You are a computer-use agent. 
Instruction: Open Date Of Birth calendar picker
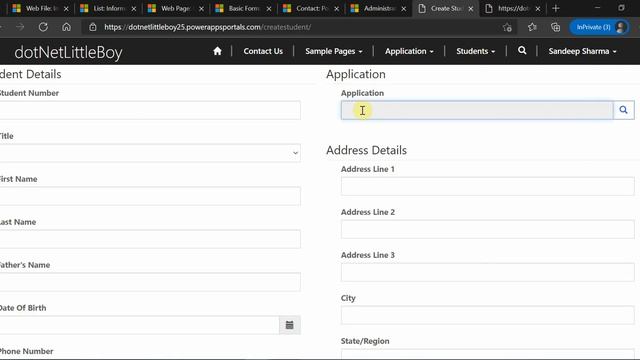click(290, 325)
